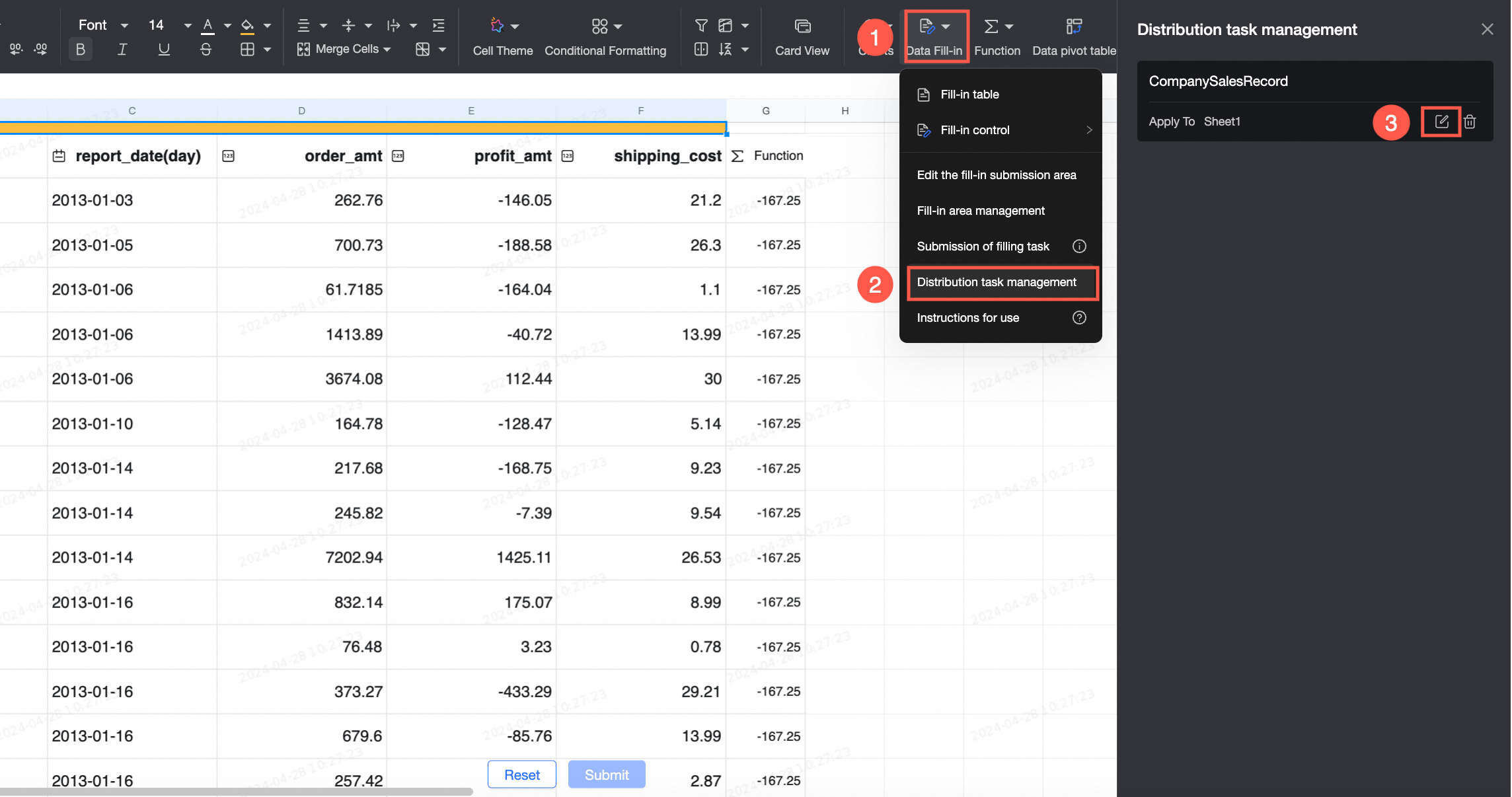
Task: Choose Fill-in table from the menu
Action: coord(969,95)
